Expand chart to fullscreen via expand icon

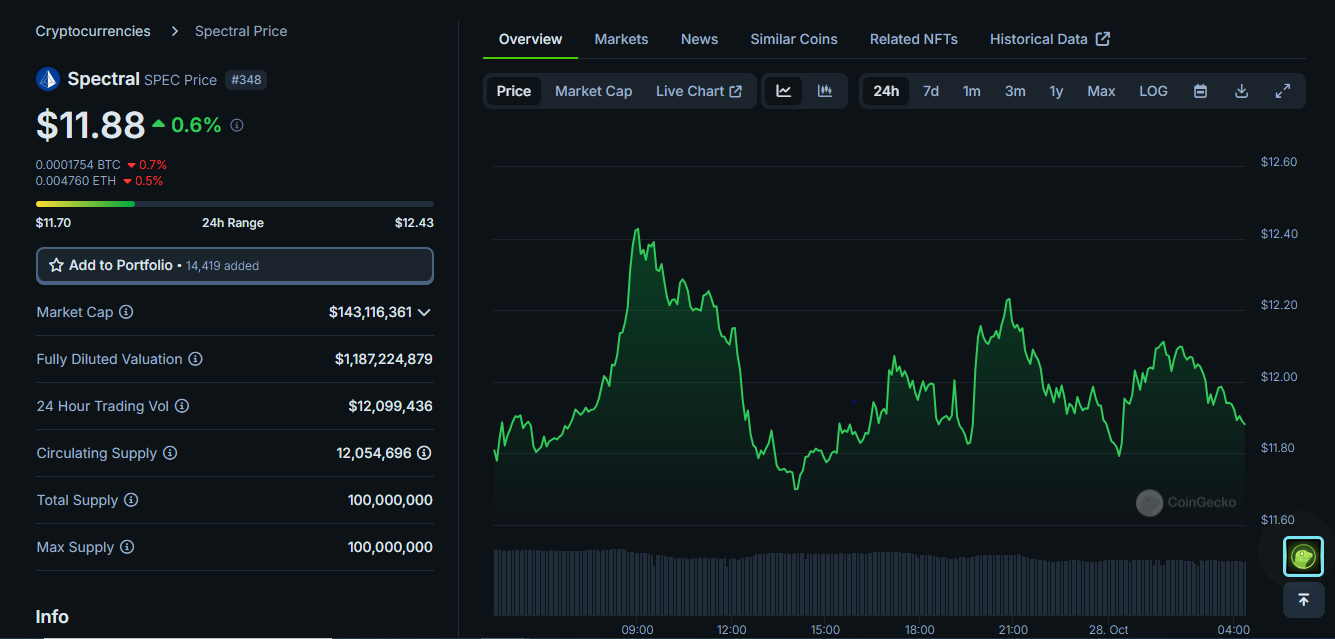(x=1283, y=90)
